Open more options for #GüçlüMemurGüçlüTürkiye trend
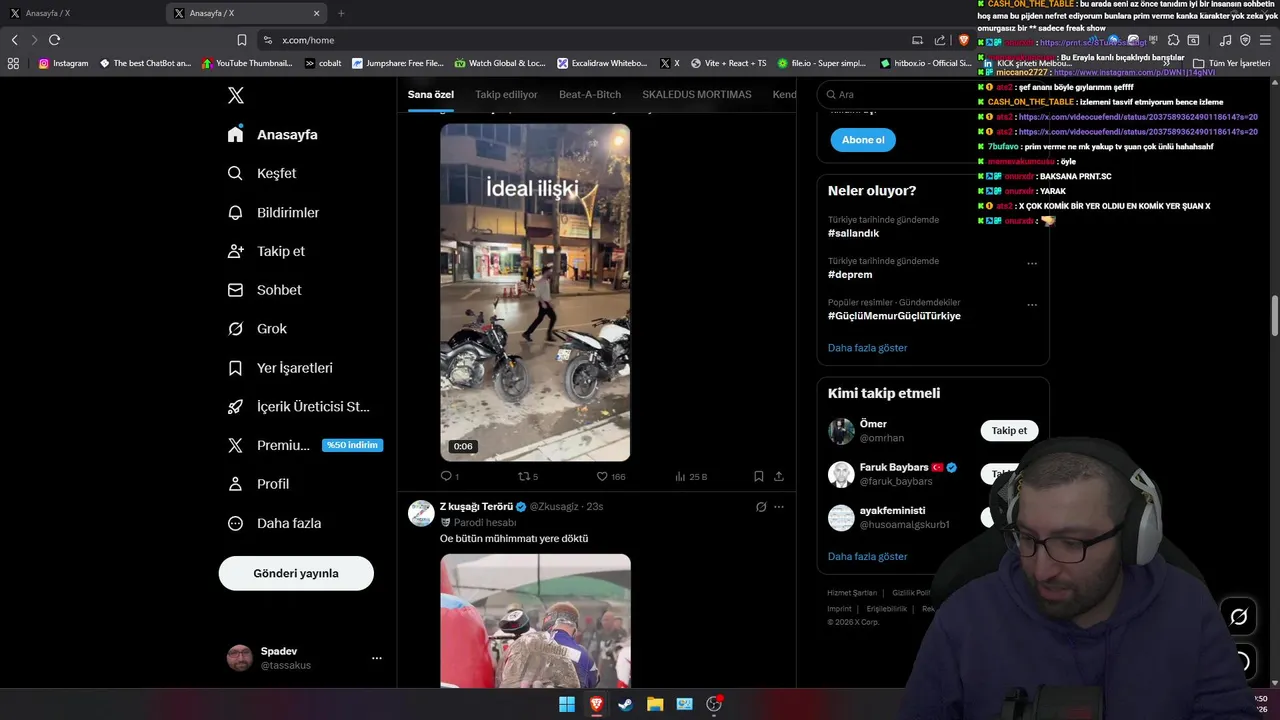Screen dimensions: 1280x720 [x=1032, y=305]
